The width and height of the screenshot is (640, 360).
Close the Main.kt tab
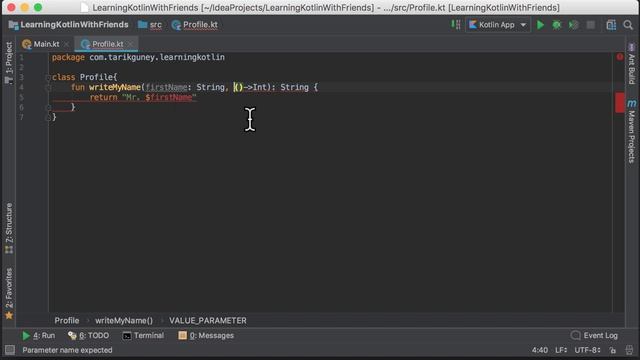point(67,44)
